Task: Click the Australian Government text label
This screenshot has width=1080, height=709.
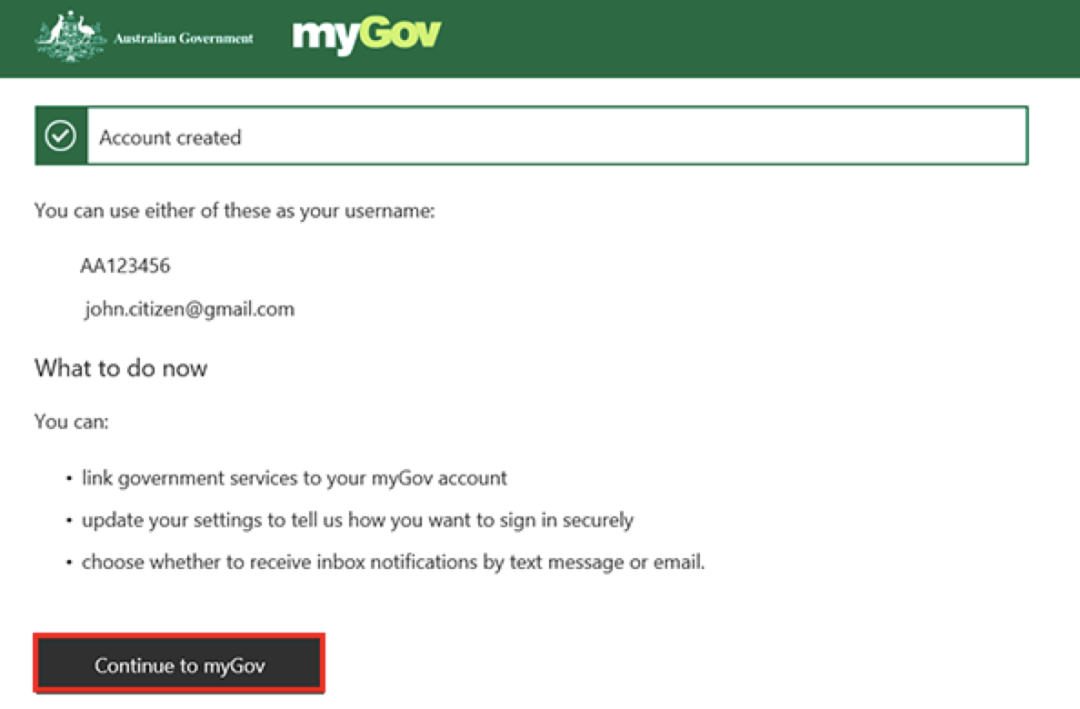Action: coord(183,39)
